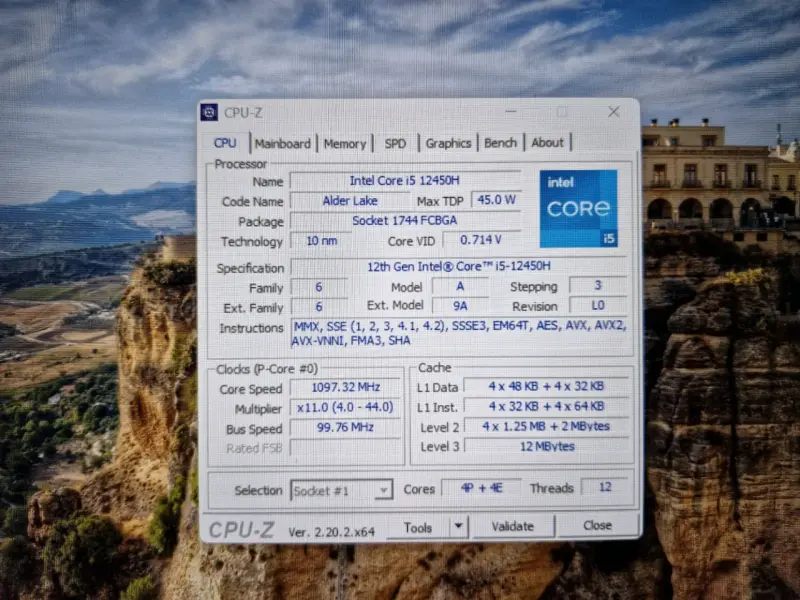The image size is (800, 600).
Task: Click the Name field Intel Core i5 12450H
Action: pyautogui.click(x=405, y=181)
